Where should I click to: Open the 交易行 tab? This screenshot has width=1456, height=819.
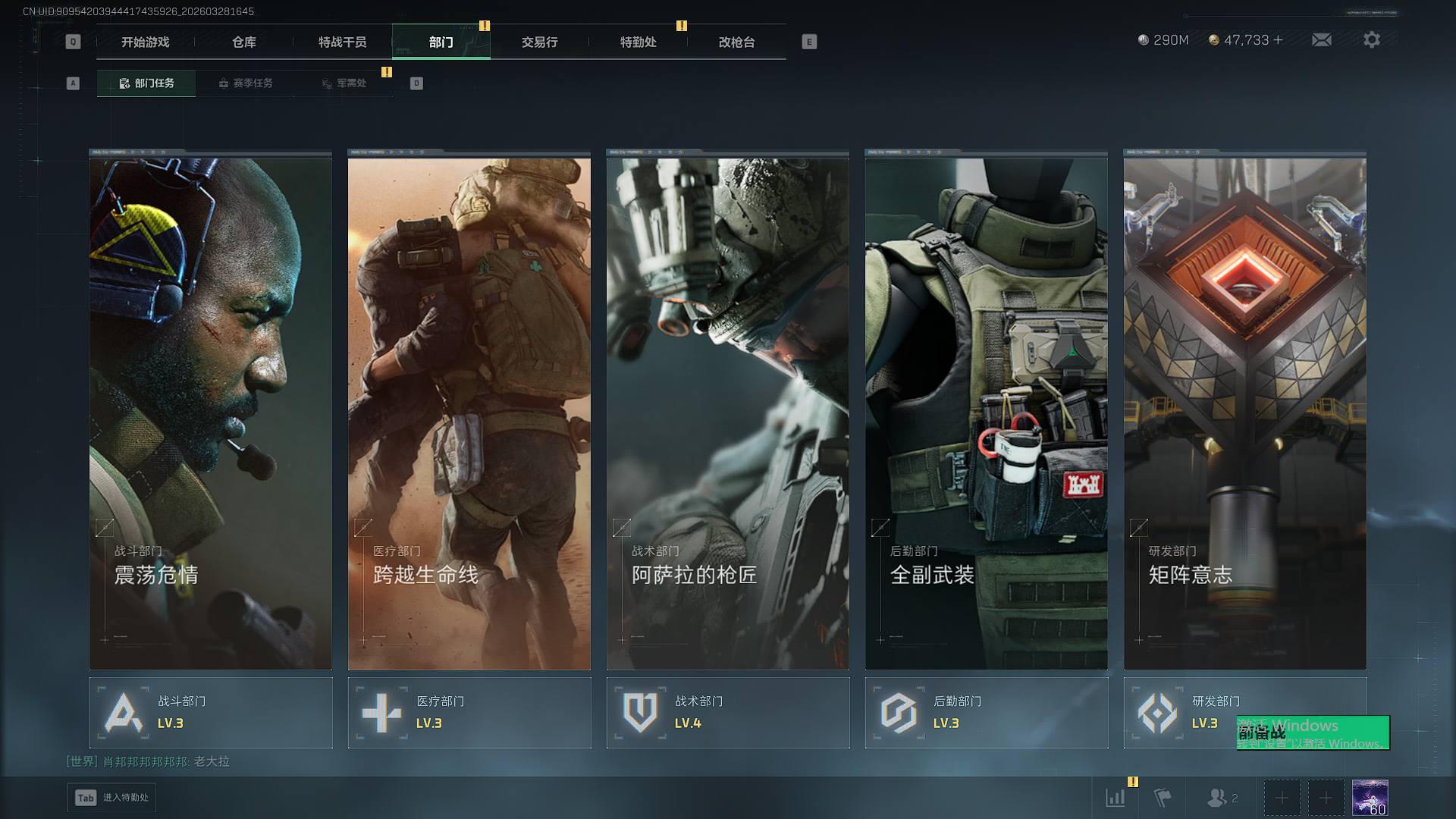(x=539, y=42)
